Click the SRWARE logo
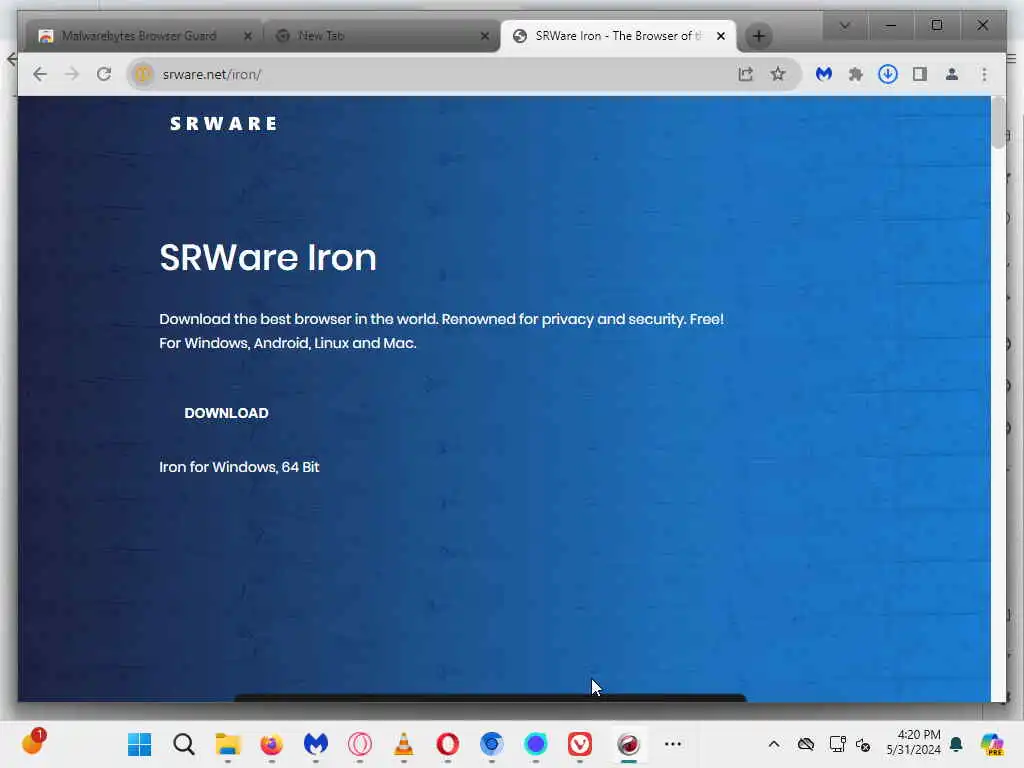This screenshot has width=1024, height=768. pos(223,124)
